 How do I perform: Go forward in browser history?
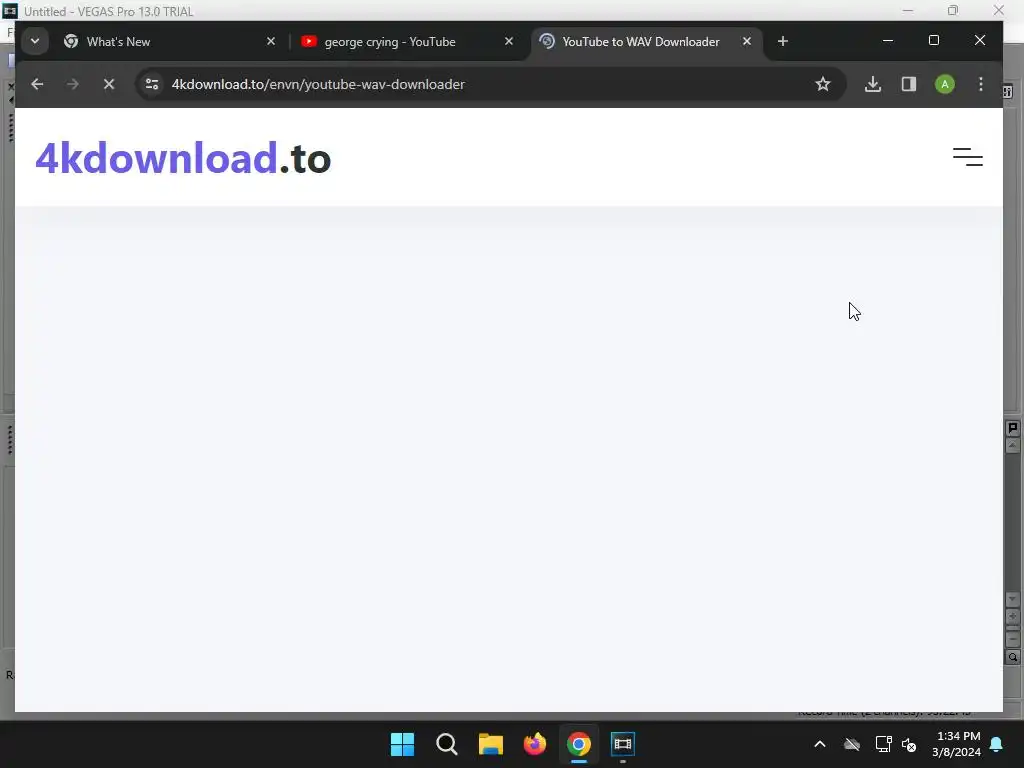[x=72, y=84]
